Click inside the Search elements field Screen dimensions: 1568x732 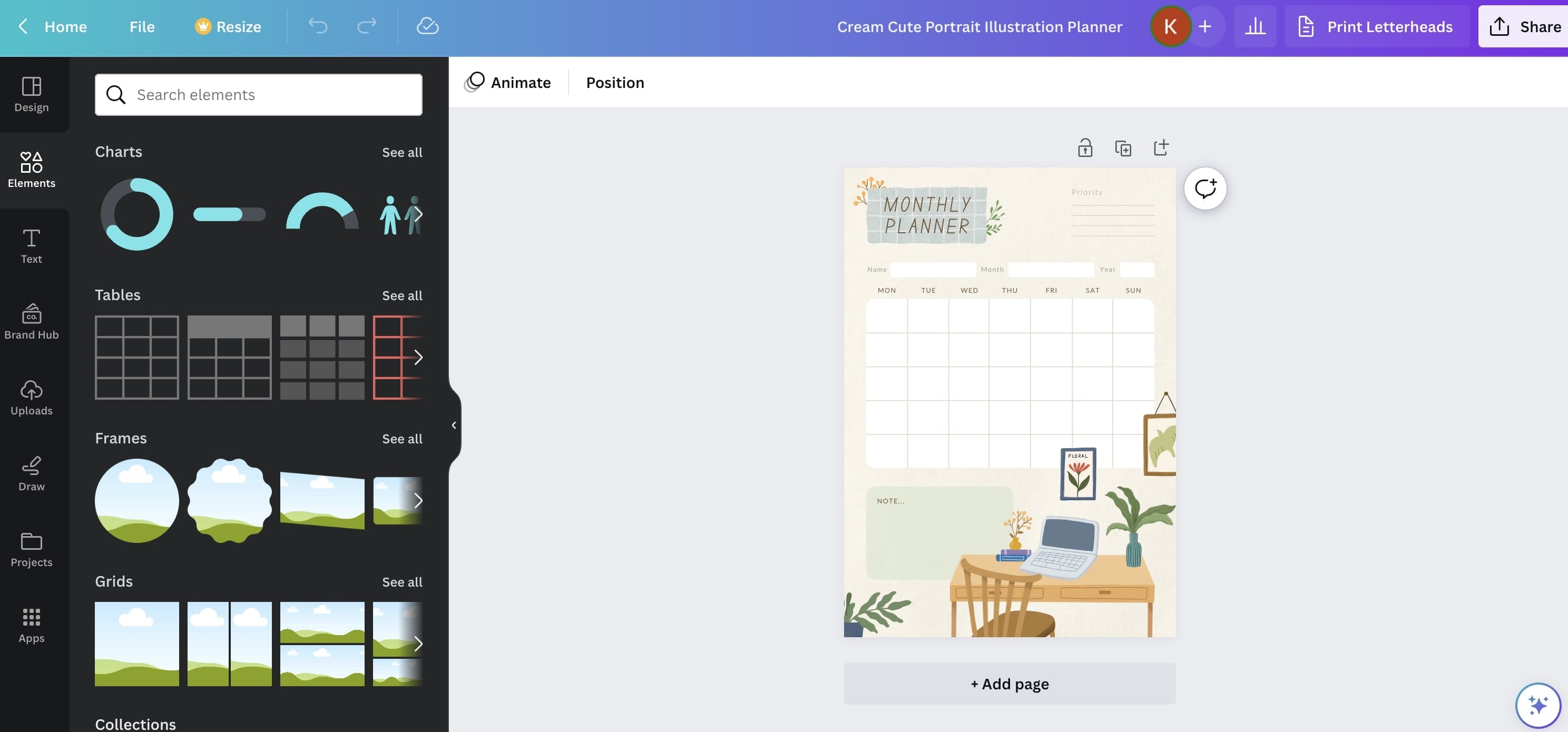(x=258, y=94)
